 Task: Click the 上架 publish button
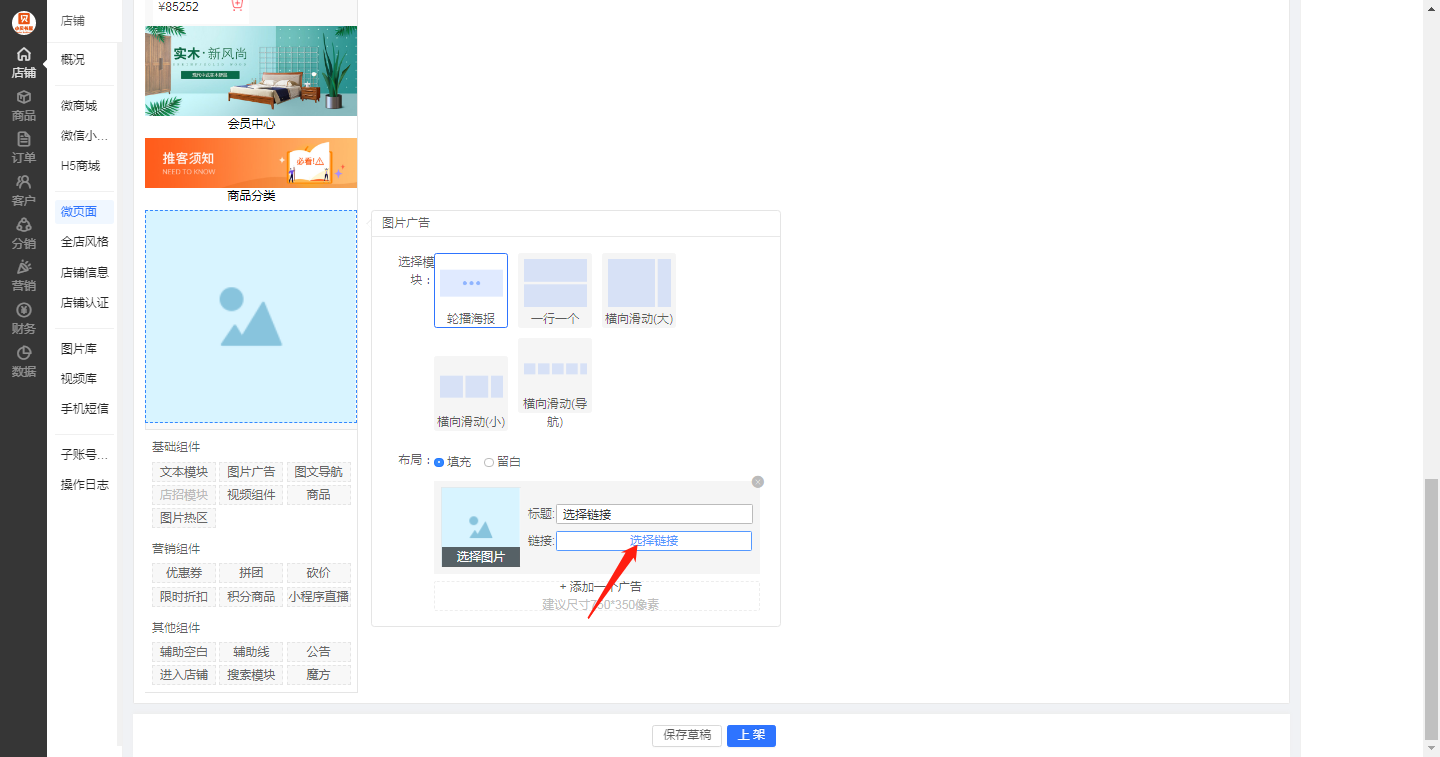tap(751, 736)
